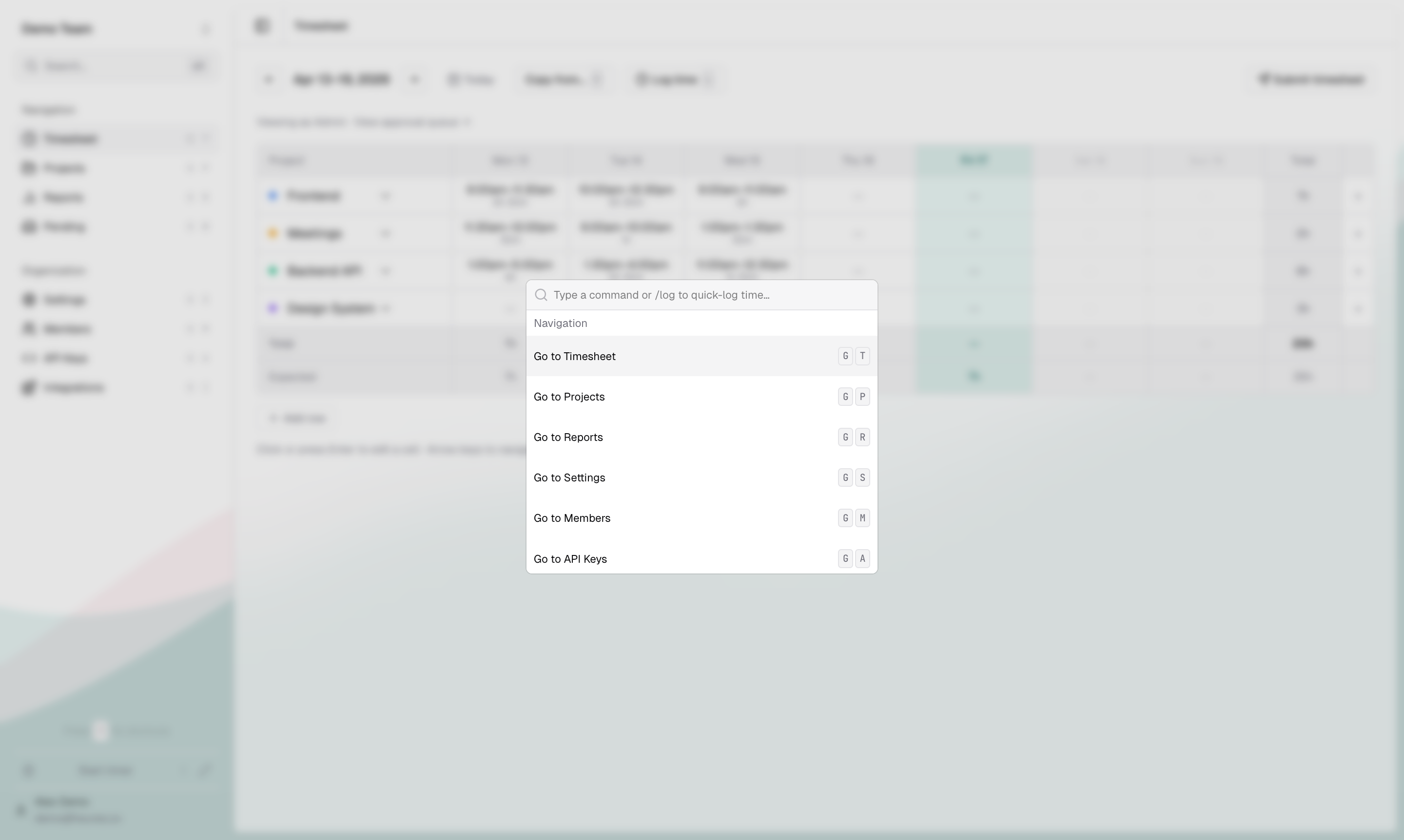Expand the Frontend project row

pyautogui.click(x=385, y=196)
